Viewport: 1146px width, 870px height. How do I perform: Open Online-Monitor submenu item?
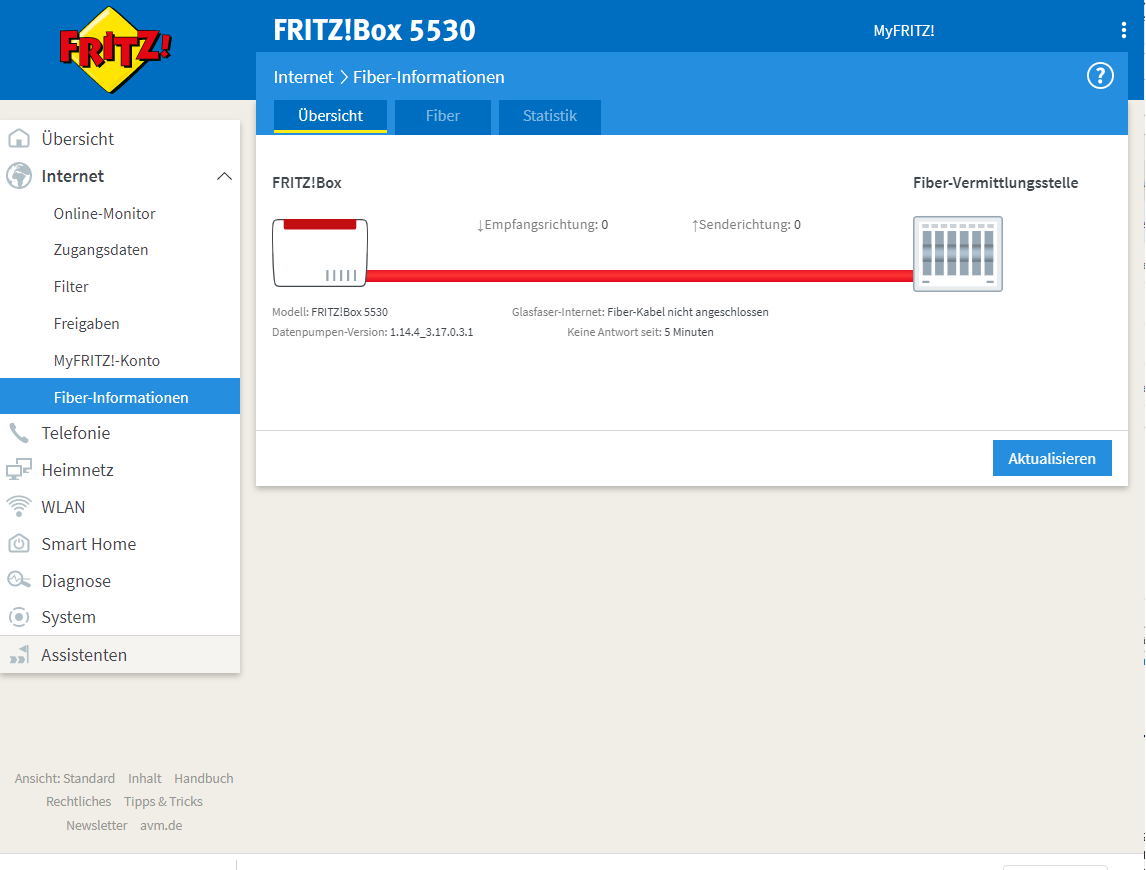[x=105, y=213]
